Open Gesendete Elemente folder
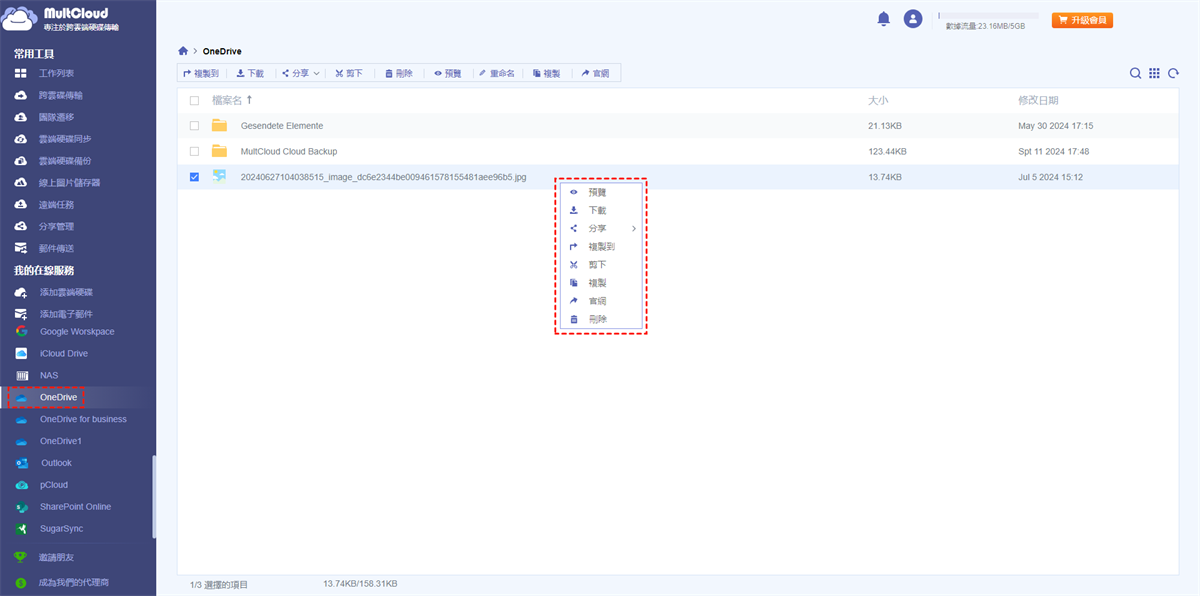Image resolution: width=1200 pixels, height=596 pixels. [282, 126]
